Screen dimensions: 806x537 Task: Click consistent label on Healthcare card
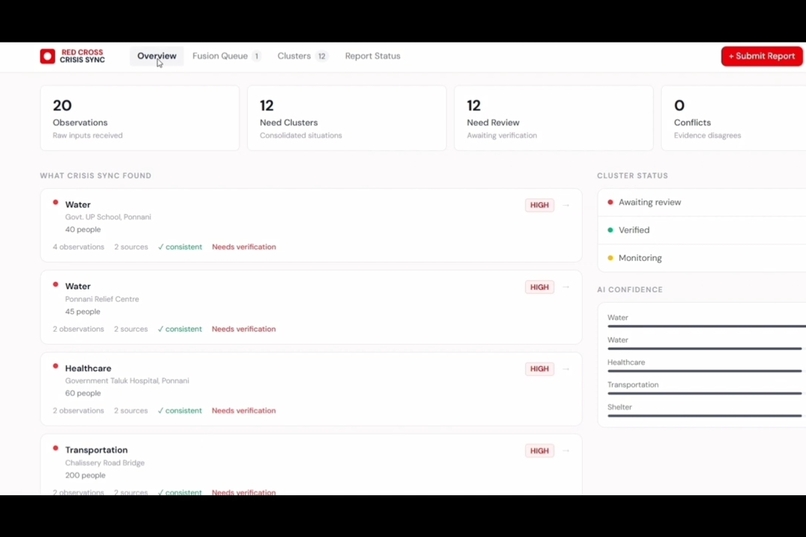click(x=180, y=411)
